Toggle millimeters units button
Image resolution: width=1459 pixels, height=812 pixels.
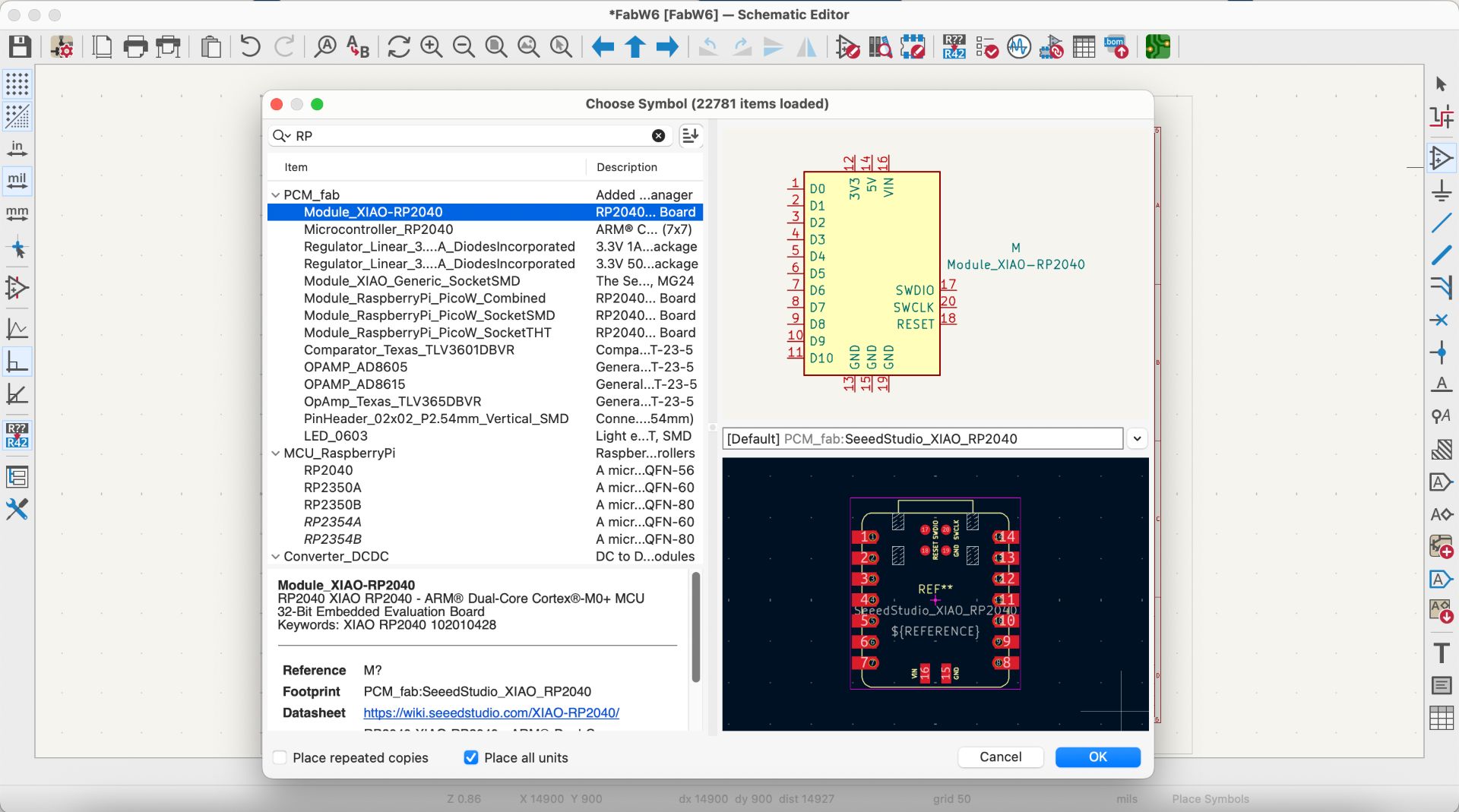point(17,213)
